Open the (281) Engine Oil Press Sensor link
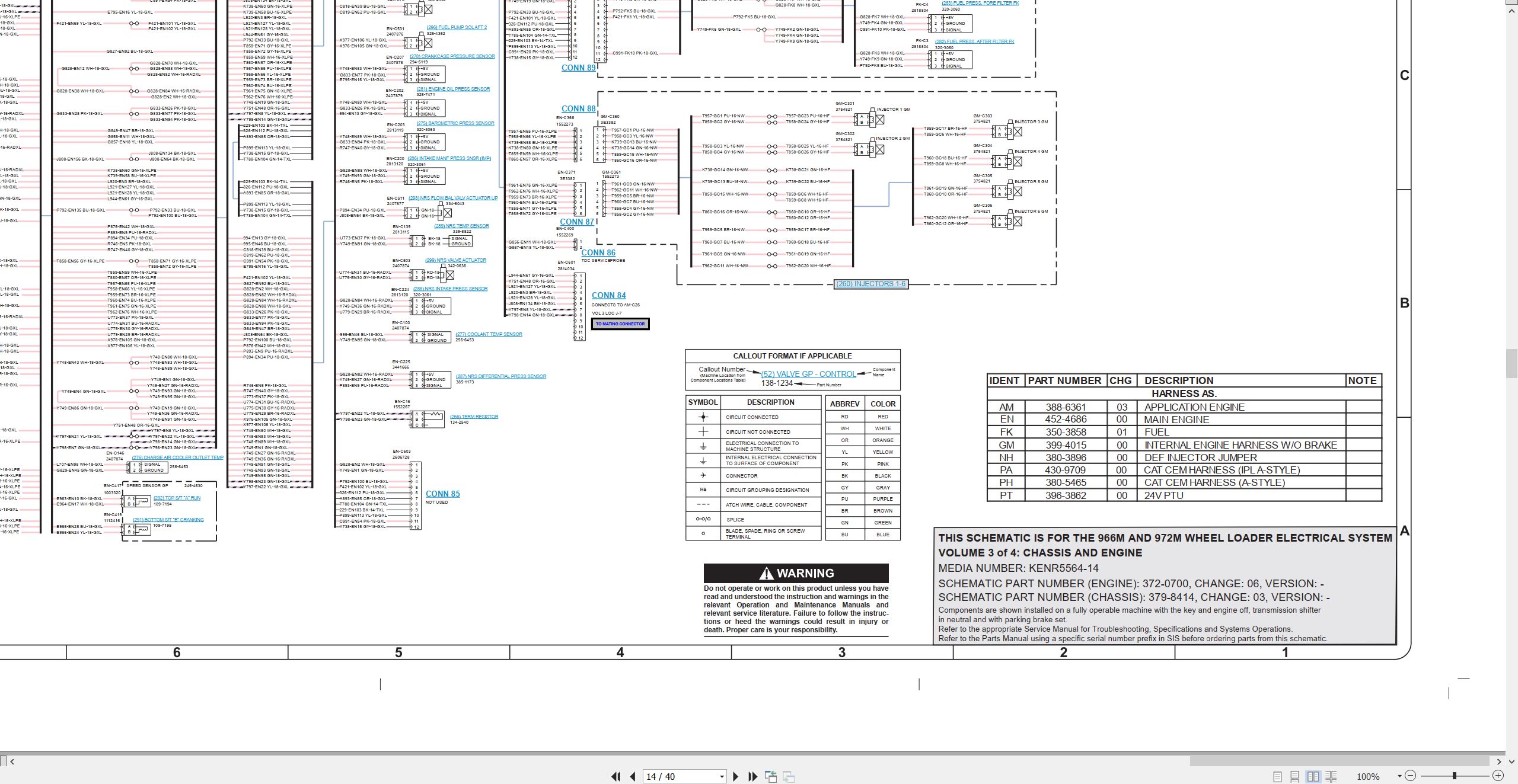 (x=453, y=89)
